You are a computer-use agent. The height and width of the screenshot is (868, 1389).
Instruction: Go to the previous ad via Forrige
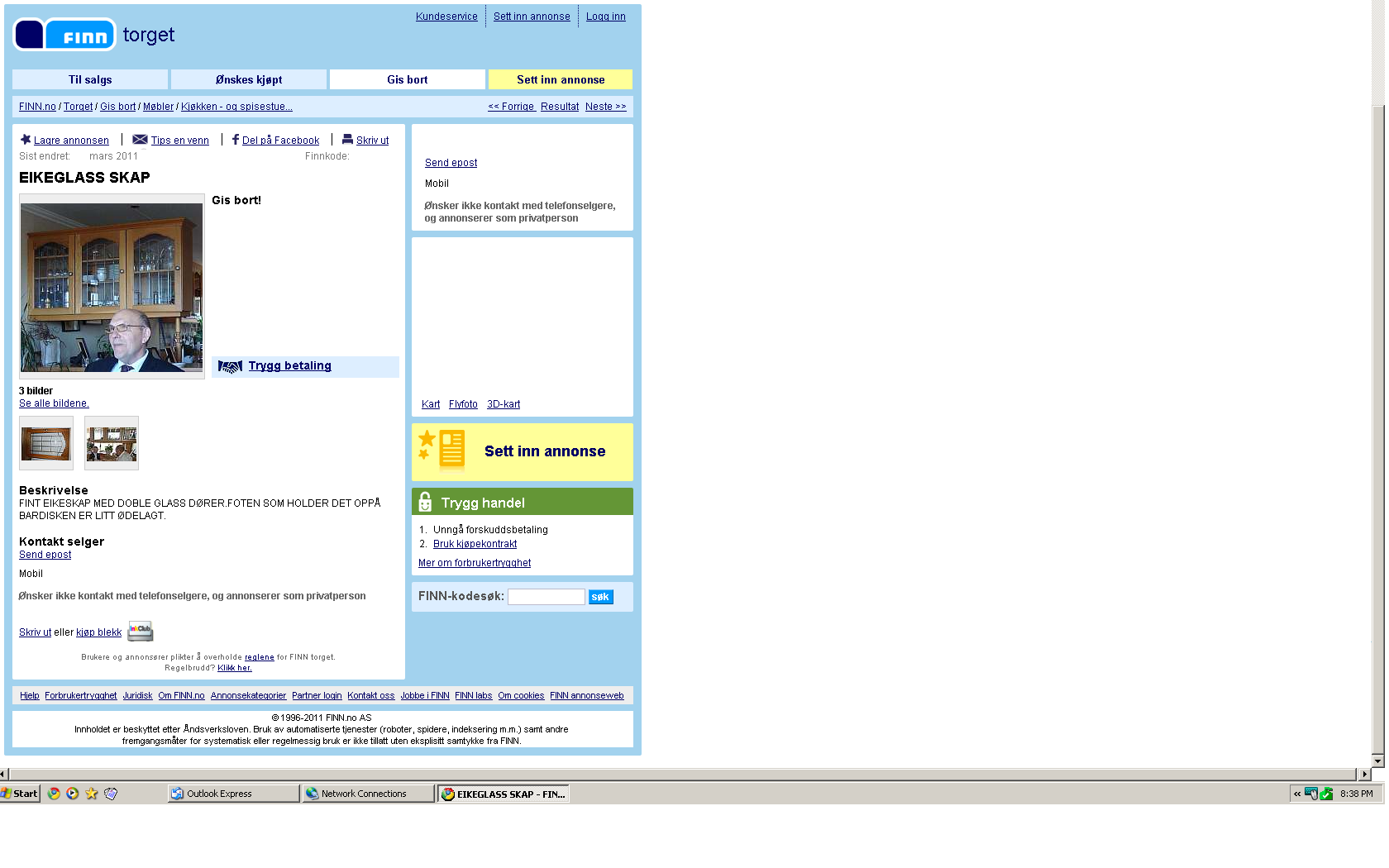click(x=512, y=107)
